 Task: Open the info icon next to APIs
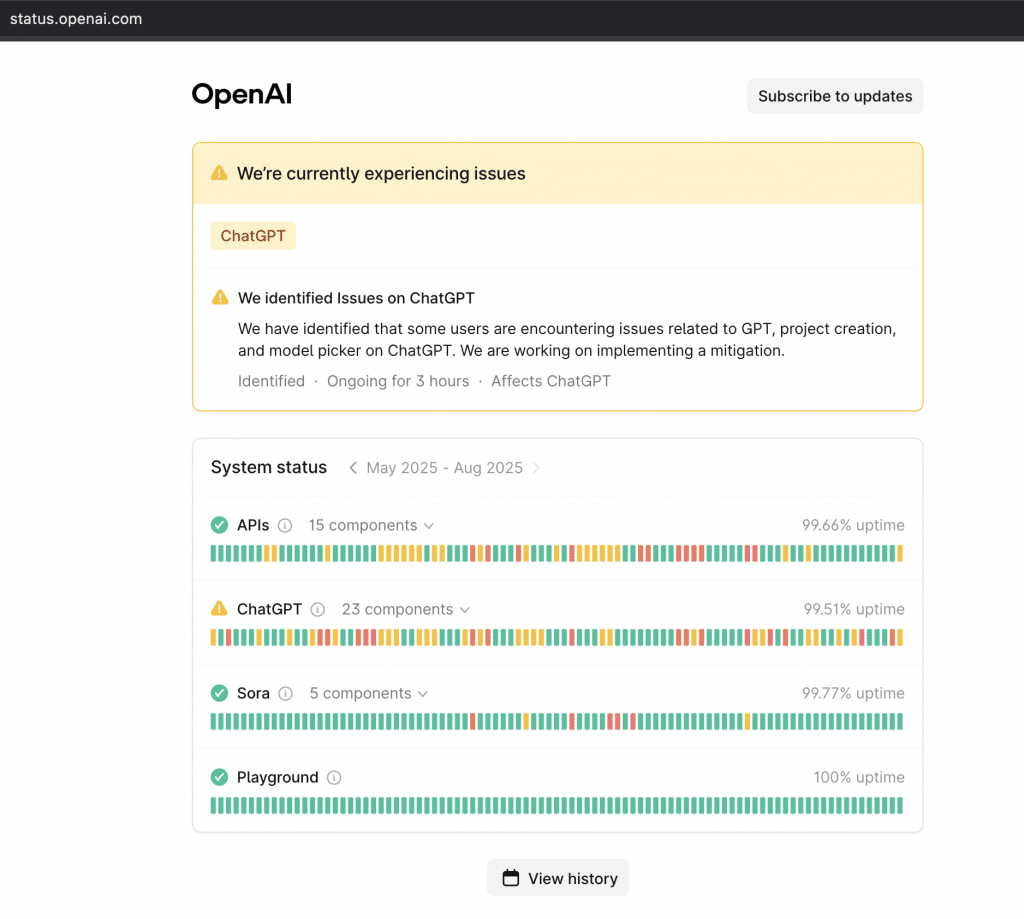coord(285,526)
